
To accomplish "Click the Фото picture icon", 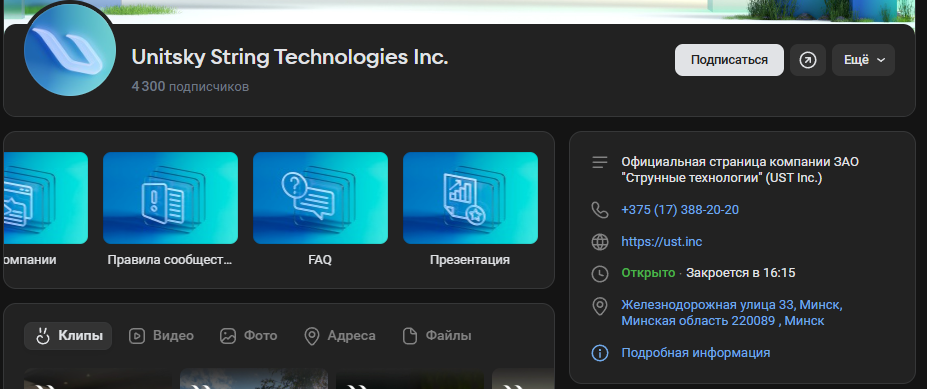I will coord(228,336).
